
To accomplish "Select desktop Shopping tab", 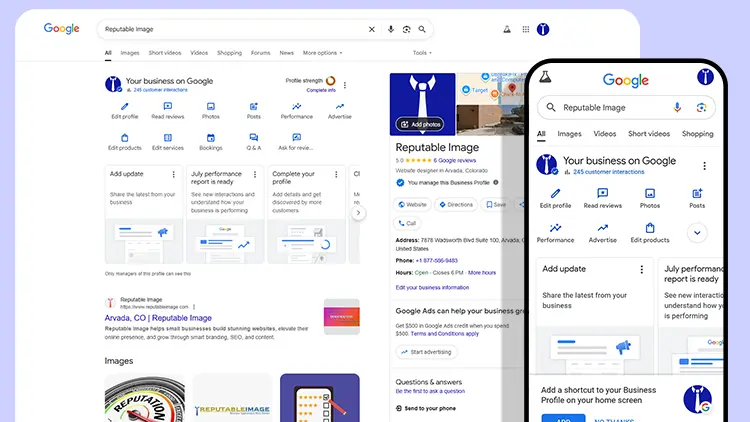I will [230, 53].
